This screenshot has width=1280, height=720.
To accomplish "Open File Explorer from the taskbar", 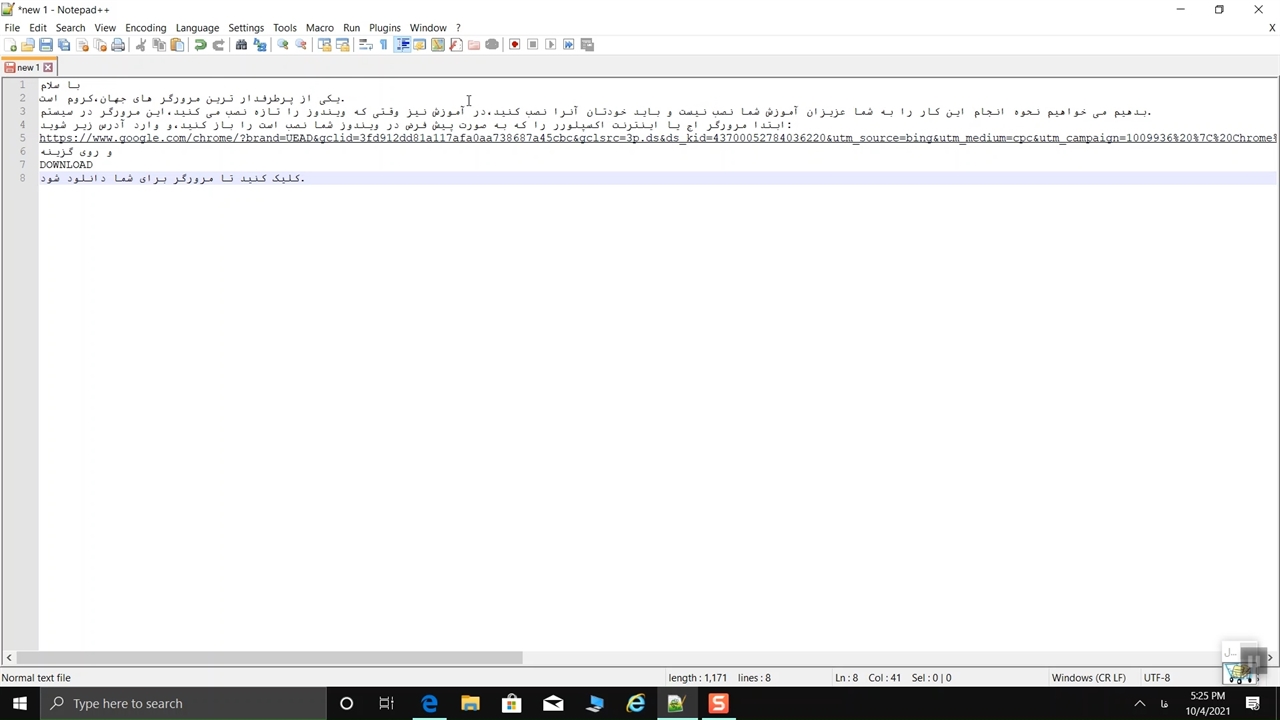I will coord(470,704).
